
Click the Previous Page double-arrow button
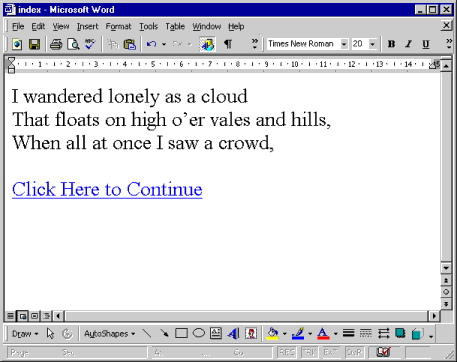point(446,280)
